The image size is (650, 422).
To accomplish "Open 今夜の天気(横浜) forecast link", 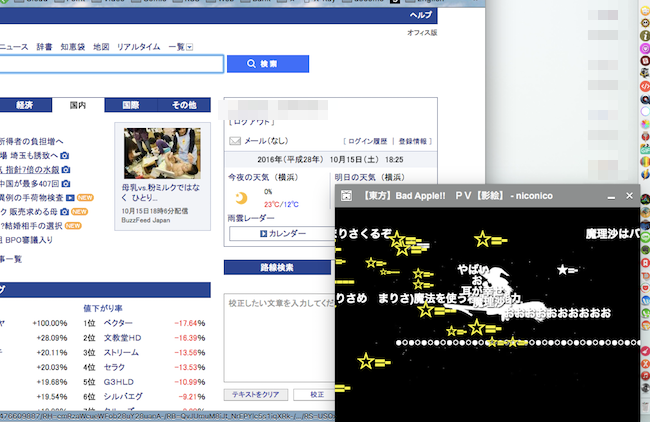I will click(x=263, y=177).
